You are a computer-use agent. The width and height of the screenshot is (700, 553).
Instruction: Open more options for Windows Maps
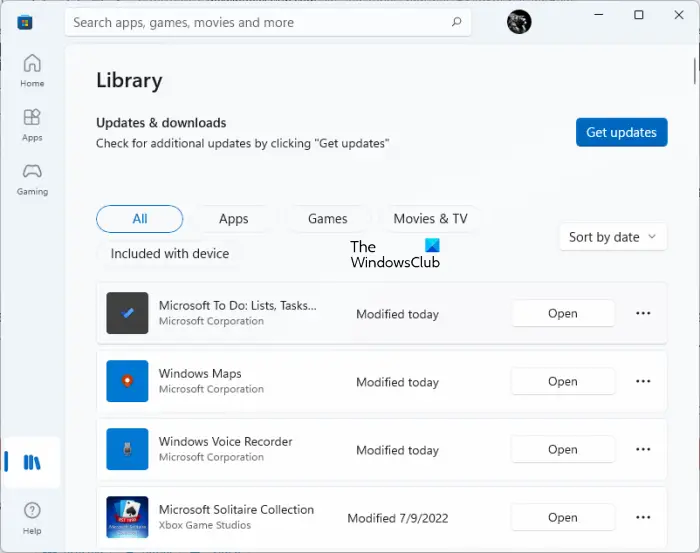[643, 381]
